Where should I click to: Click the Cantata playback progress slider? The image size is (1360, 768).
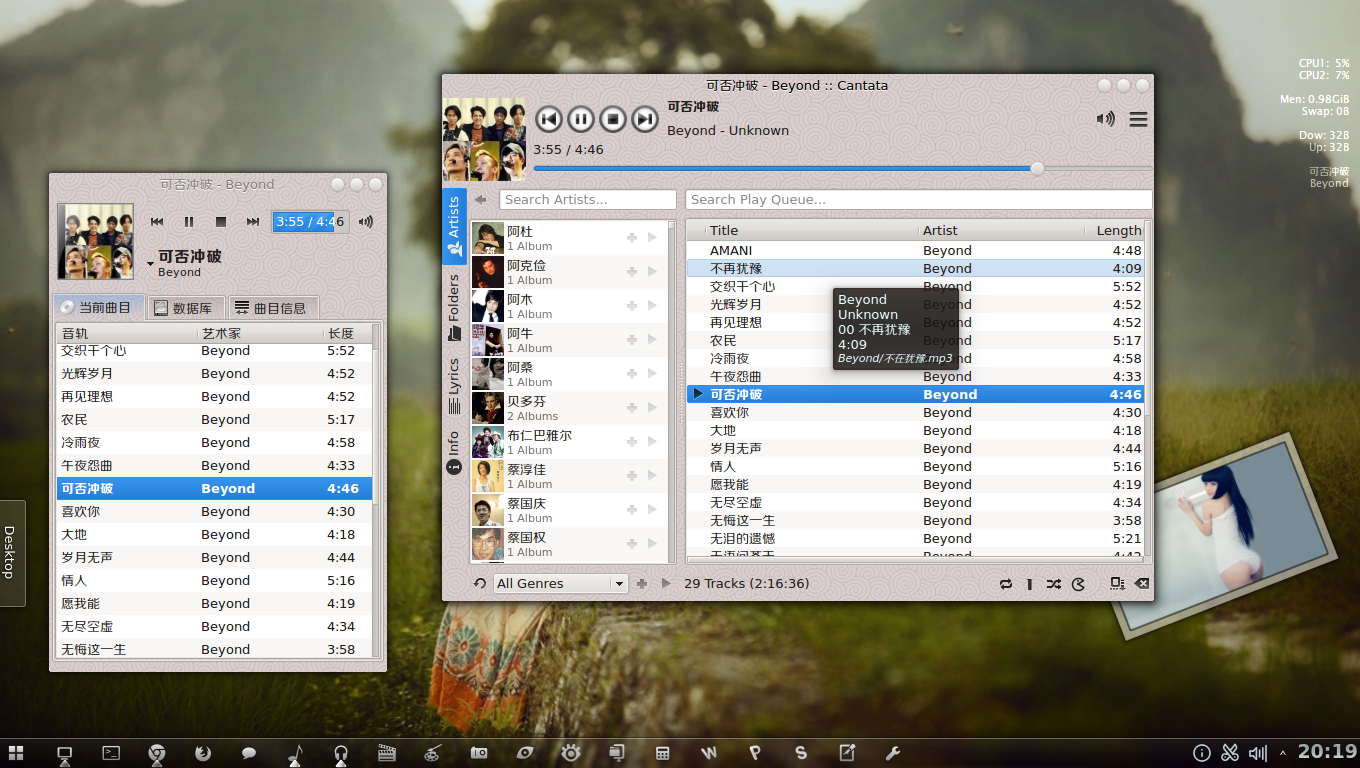(x=842, y=168)
